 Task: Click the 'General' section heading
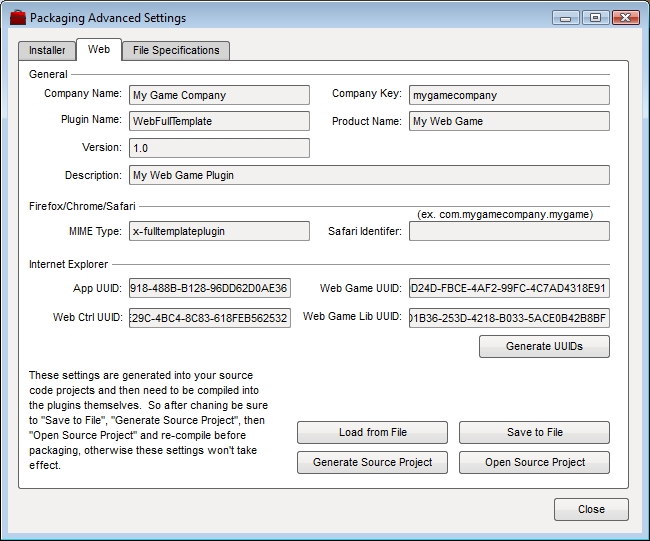coord(48,74)
